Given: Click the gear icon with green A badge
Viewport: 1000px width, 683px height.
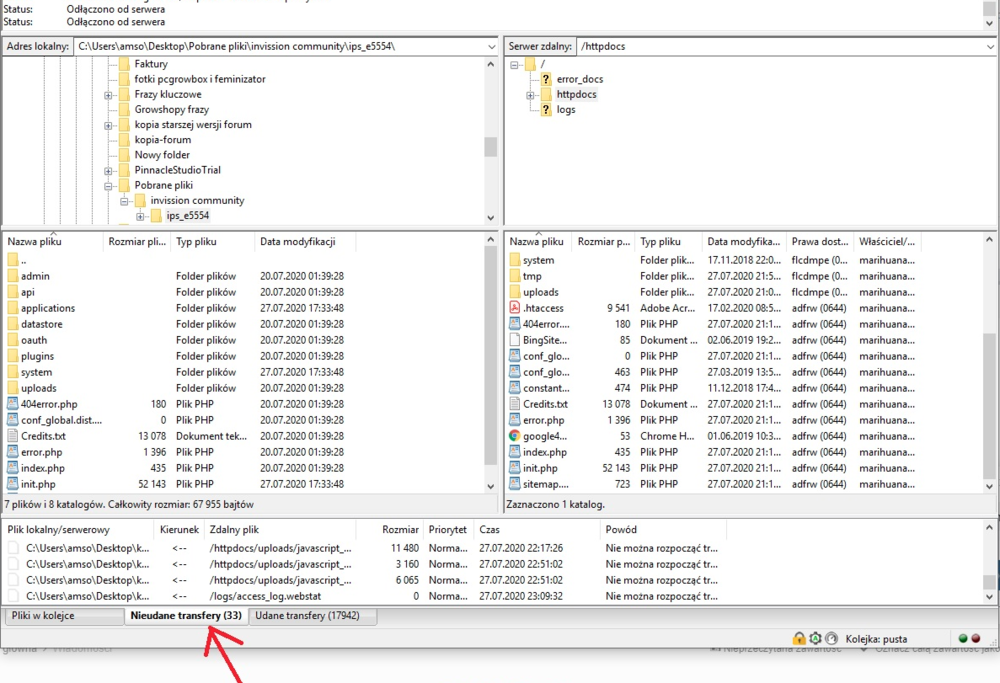Looking at the screenshot, I should [816, 638].
